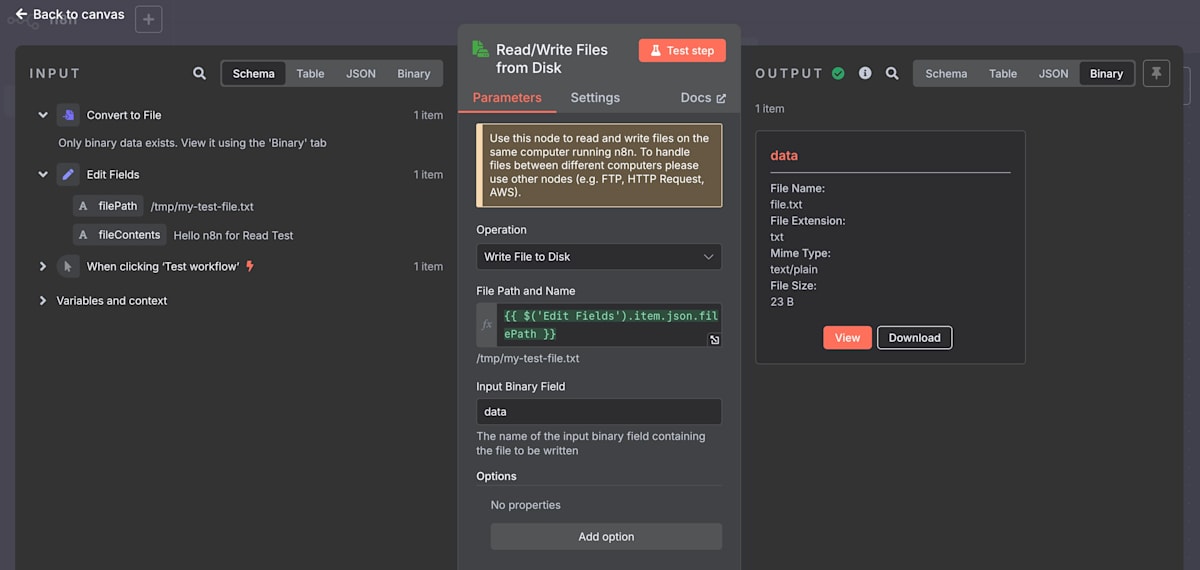
Task: Click the lightning bolt trigger icon
Action: (x=250, y=266)
